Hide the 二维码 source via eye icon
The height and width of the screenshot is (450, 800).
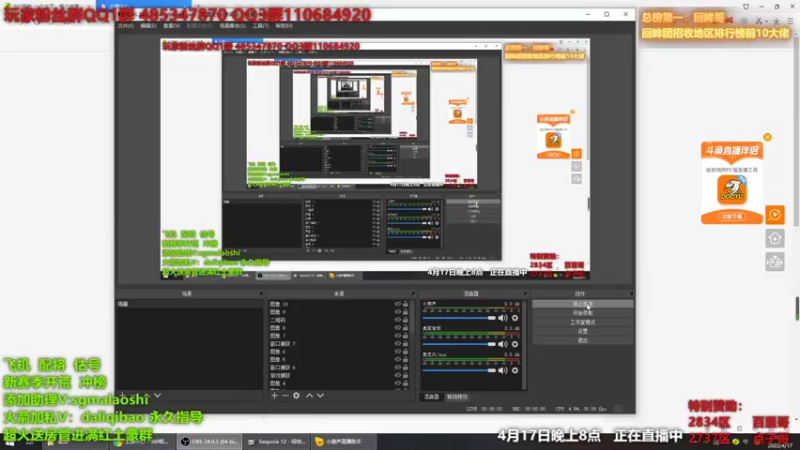point(397,320)
